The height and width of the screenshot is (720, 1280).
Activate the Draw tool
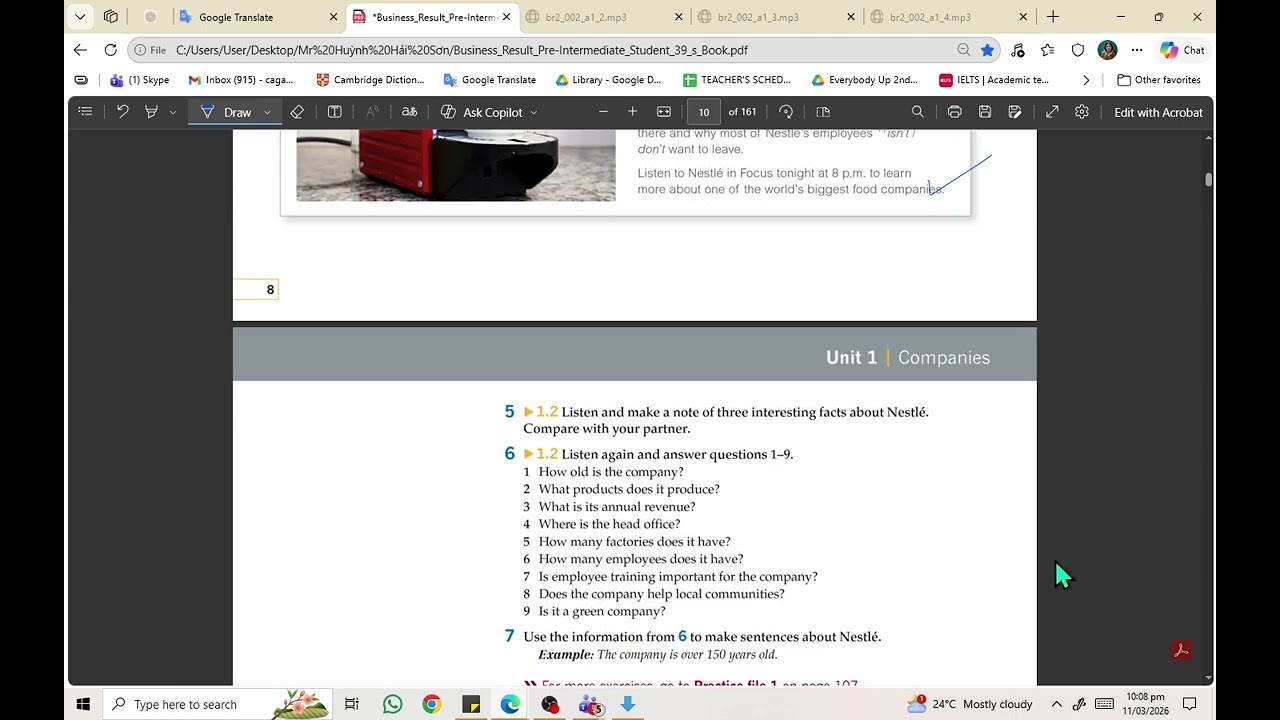click(x=226, y=112)
